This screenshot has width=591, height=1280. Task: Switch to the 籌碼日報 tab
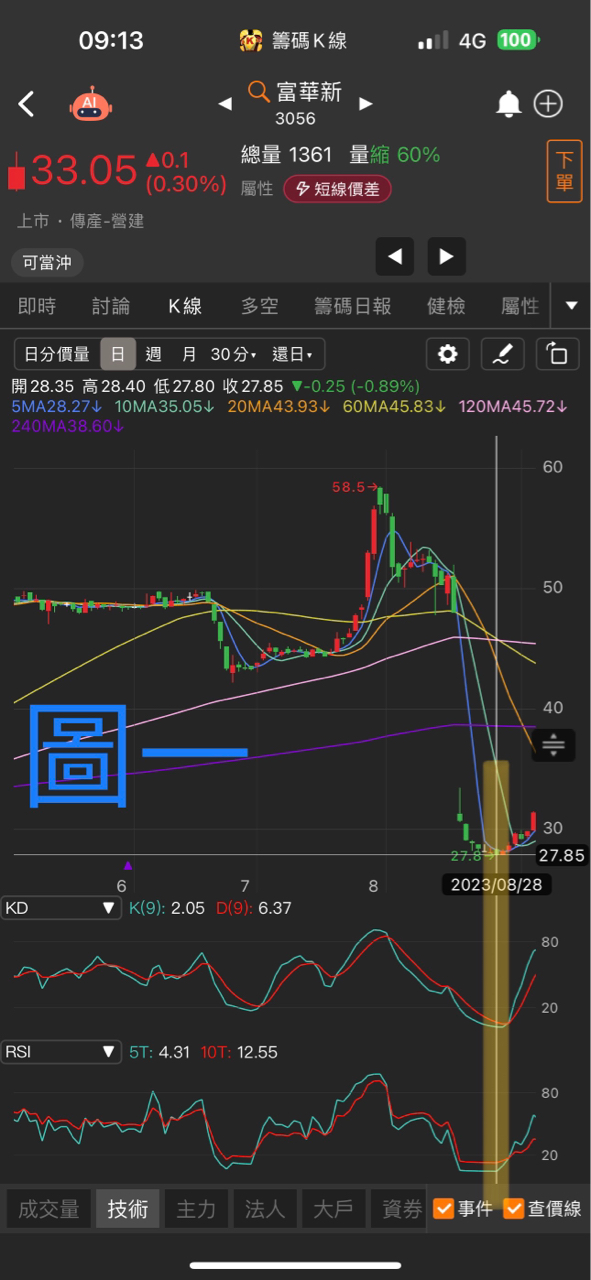[x=352, y=307]
